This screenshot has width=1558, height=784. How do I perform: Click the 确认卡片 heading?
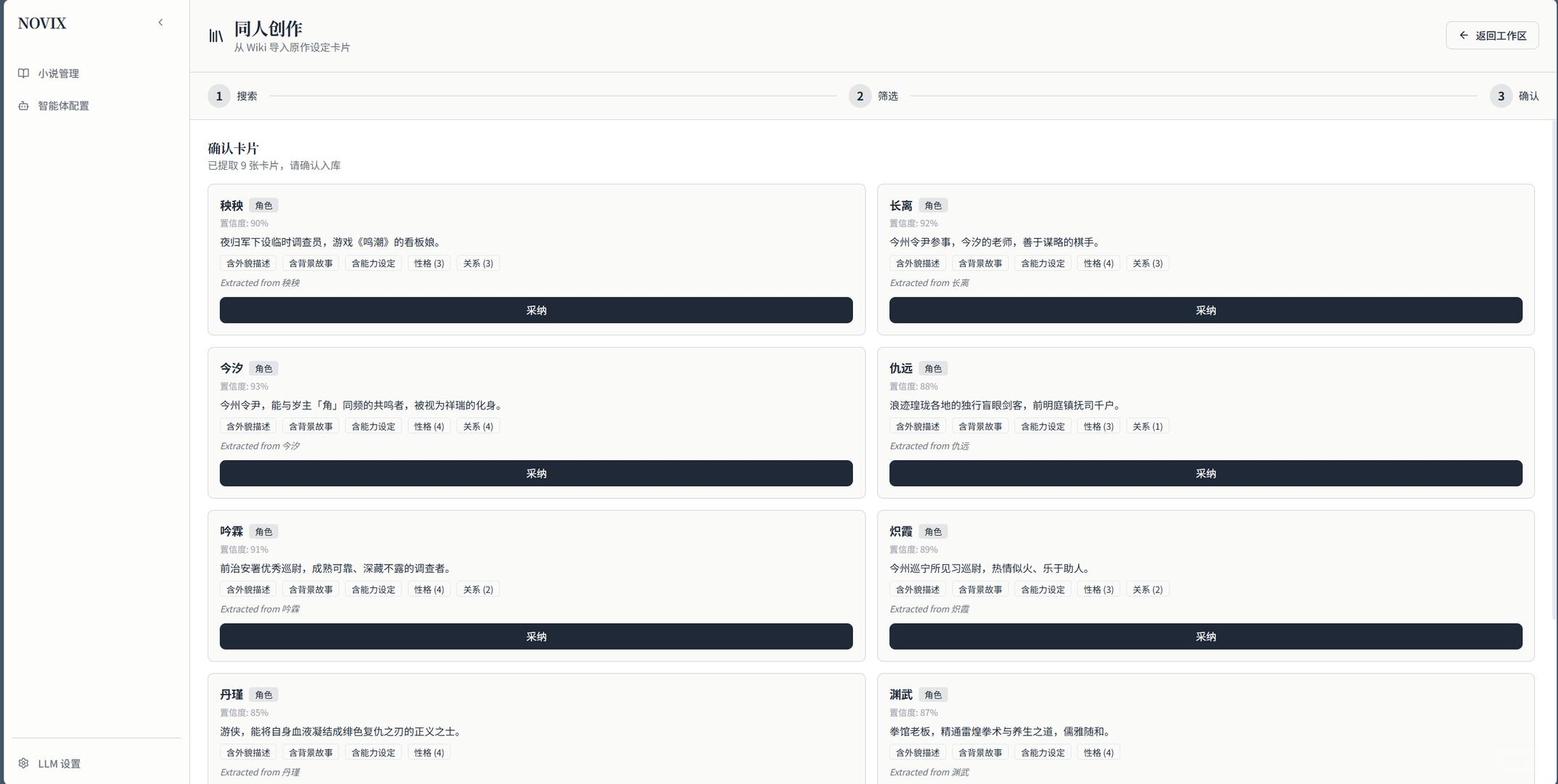[x=233, y=148]
